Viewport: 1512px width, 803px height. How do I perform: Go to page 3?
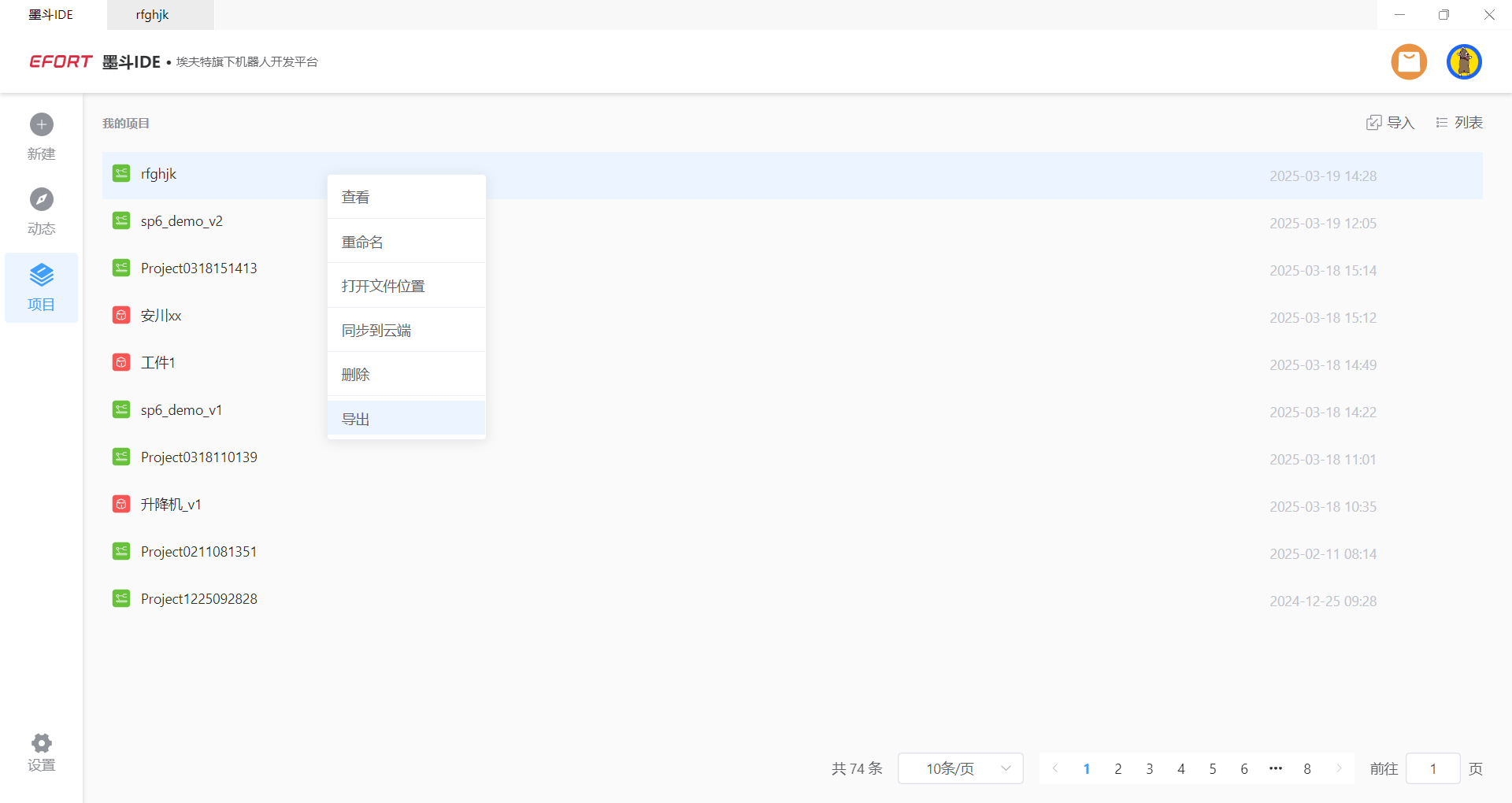click(1150, 768)
